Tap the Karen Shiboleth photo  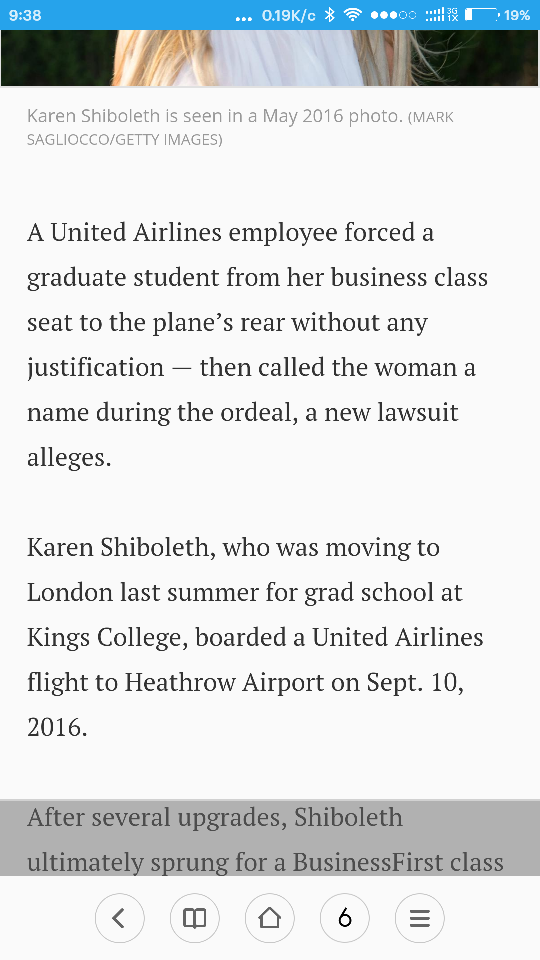point(270,58)
